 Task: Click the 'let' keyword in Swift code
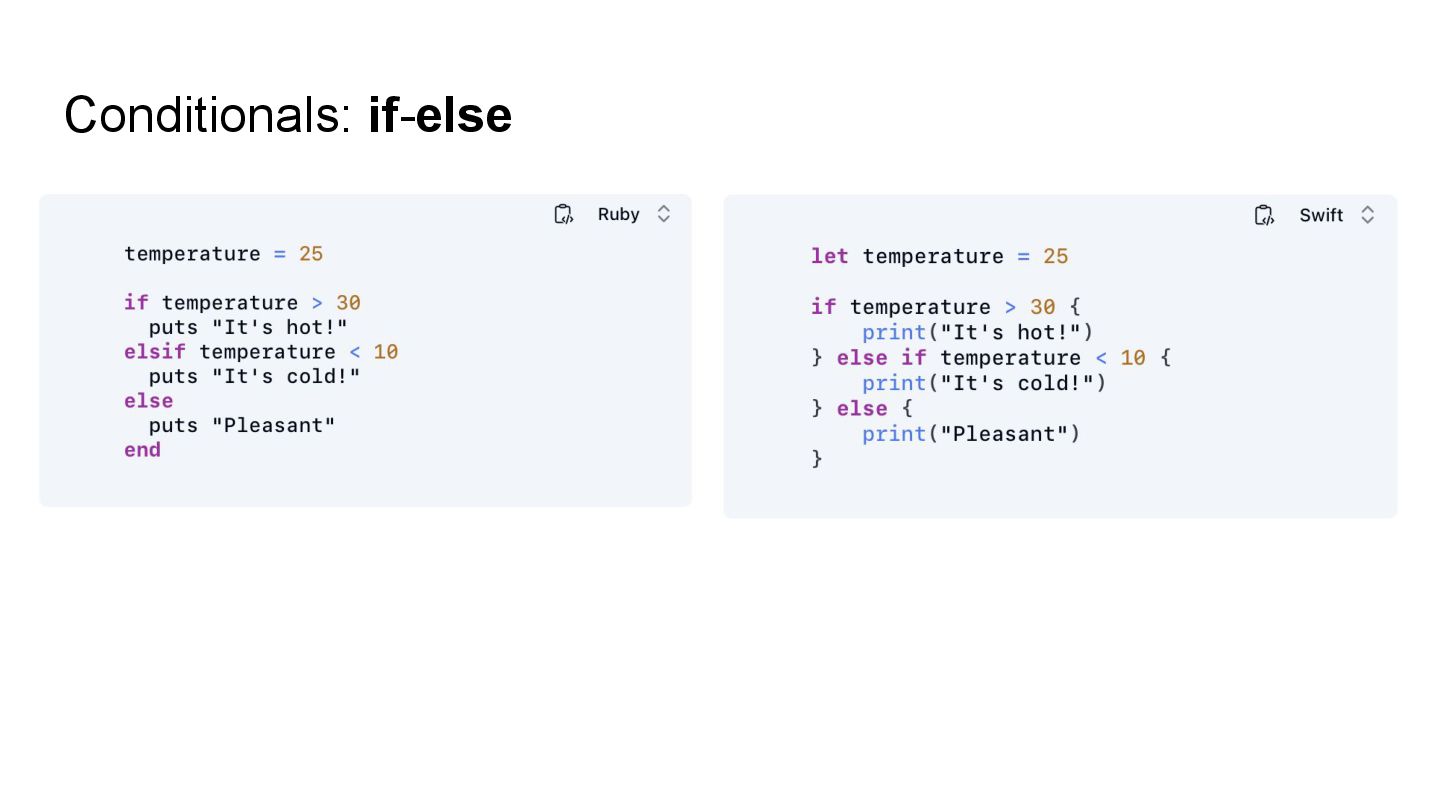click(x=829, y=257)
